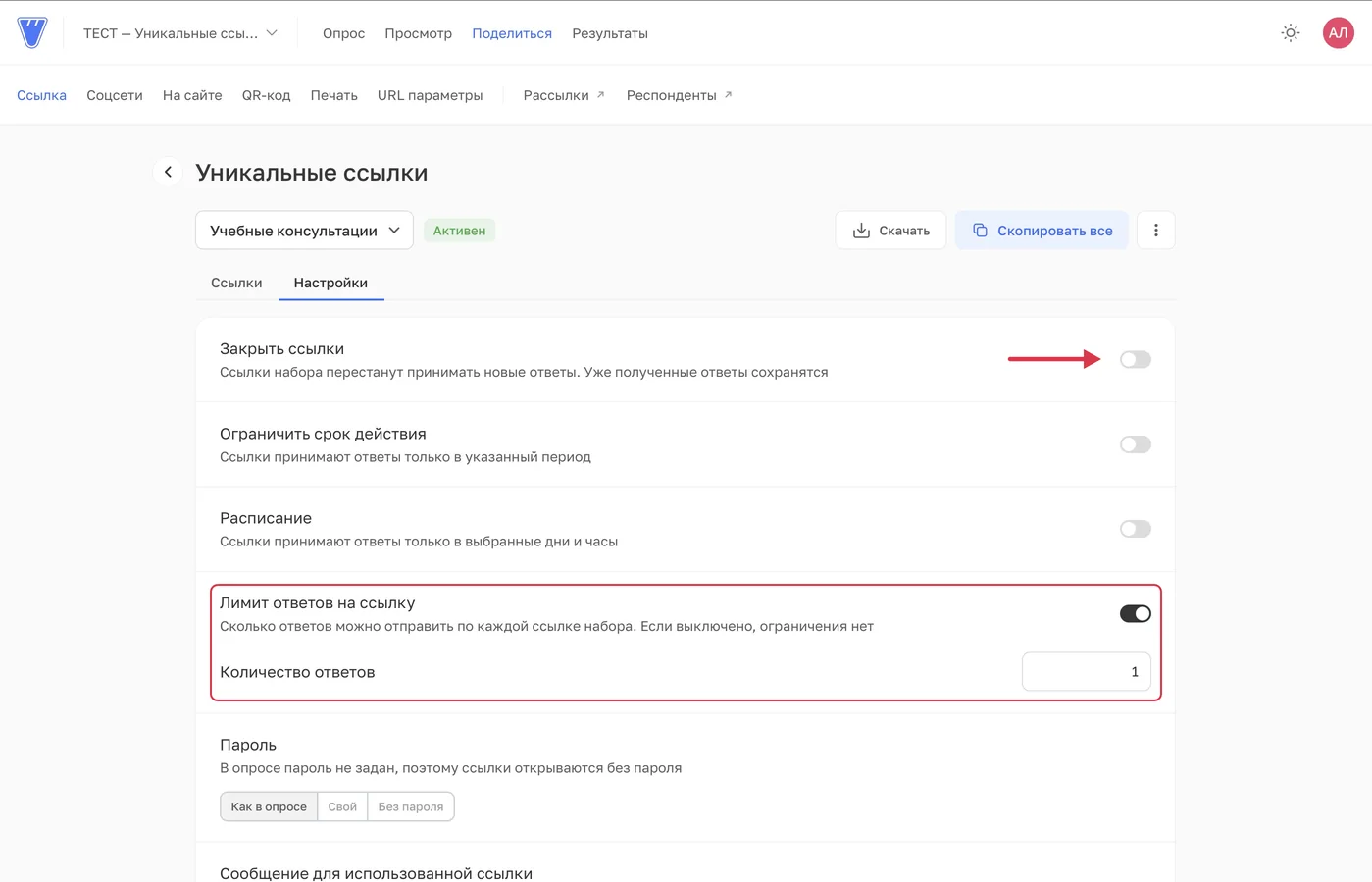Viewport: 1372px width, 882px height.
Task: Open the QR-код option
Action: pyautogui.click(x=266, y=95)
